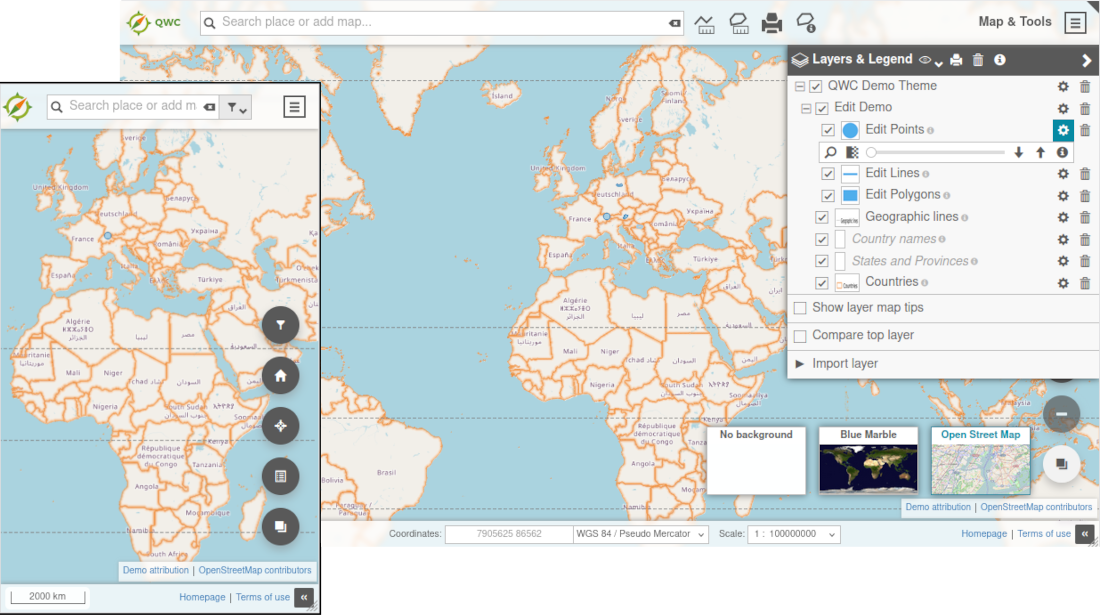Click the print icon in the top toolbar

[x=772, y=23]
